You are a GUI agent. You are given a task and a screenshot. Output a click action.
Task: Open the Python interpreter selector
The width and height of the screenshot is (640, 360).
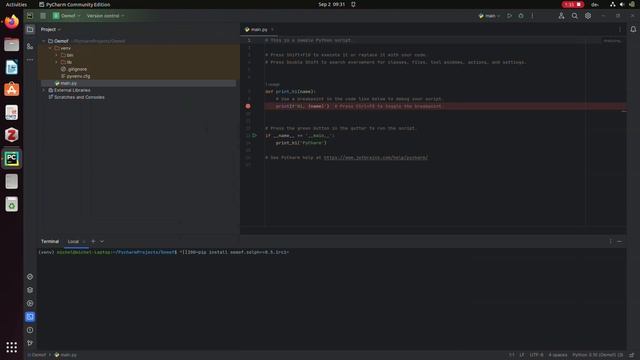pos(598,355)
